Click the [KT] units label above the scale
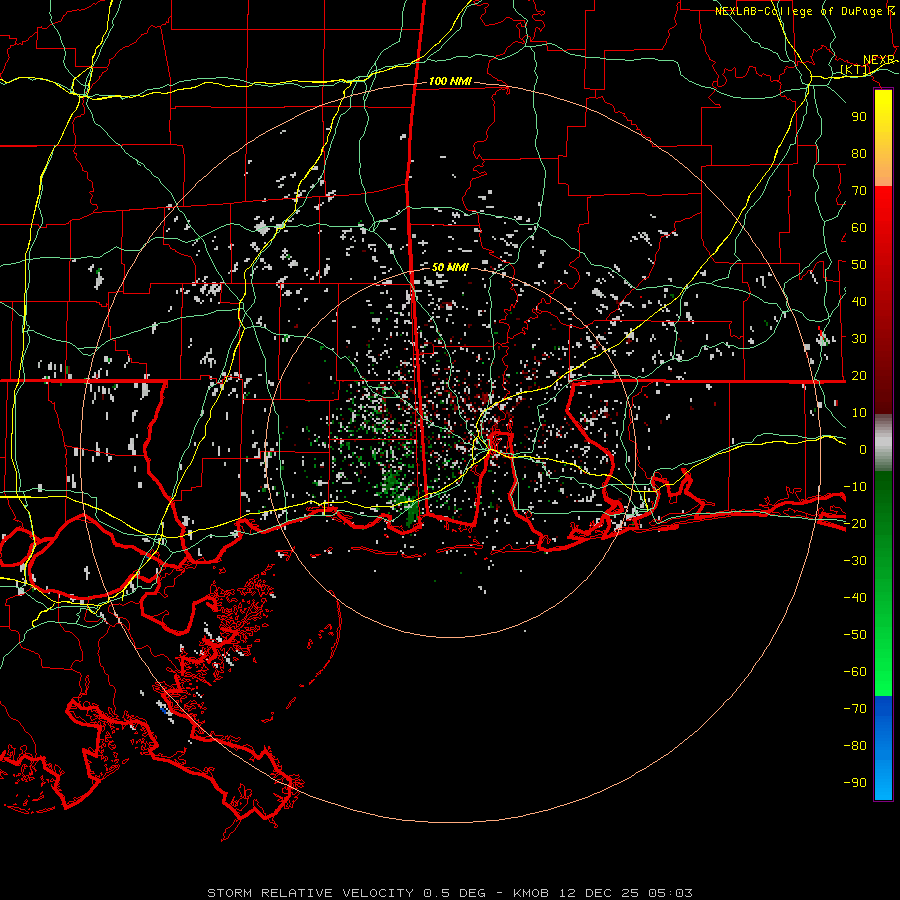Viewport: 900px width, 900px height. [855, 70]
